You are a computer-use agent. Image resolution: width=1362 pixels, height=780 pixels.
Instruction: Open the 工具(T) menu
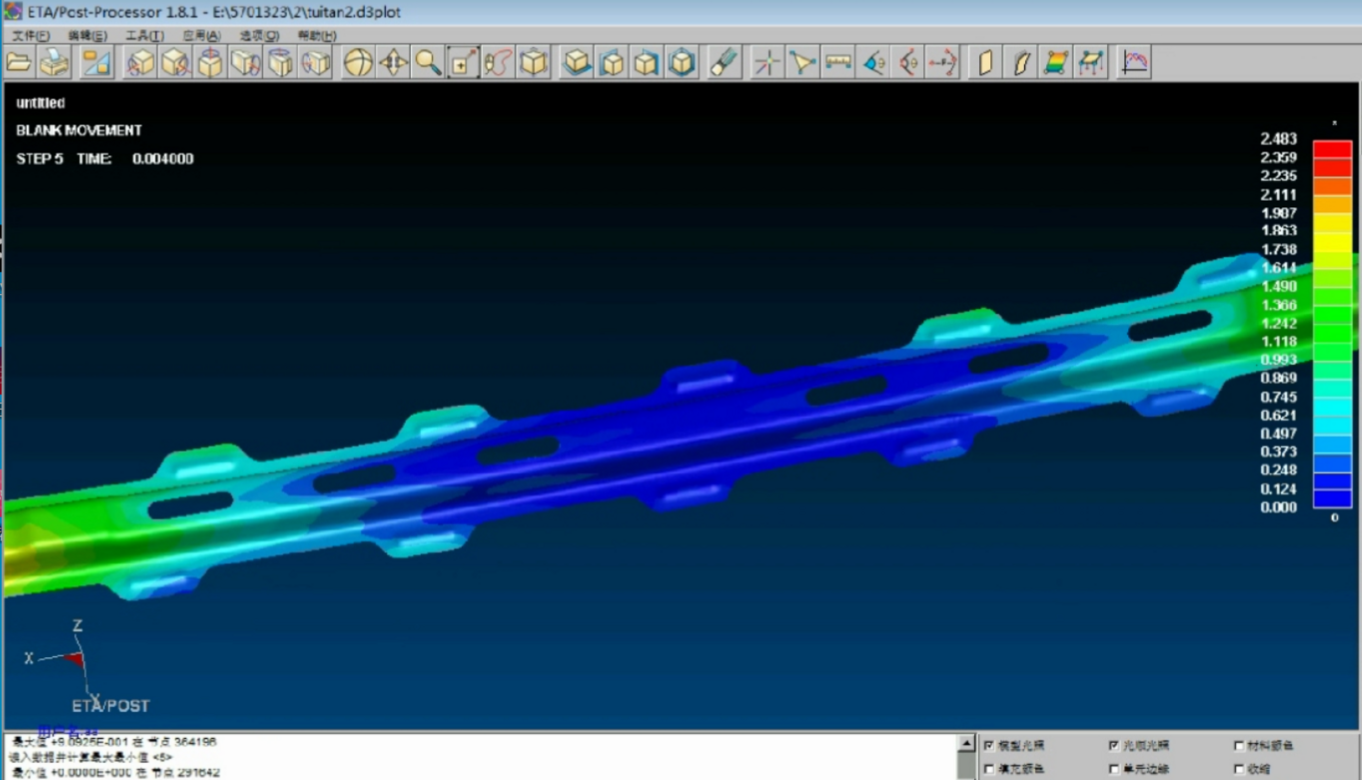(144, 36)
